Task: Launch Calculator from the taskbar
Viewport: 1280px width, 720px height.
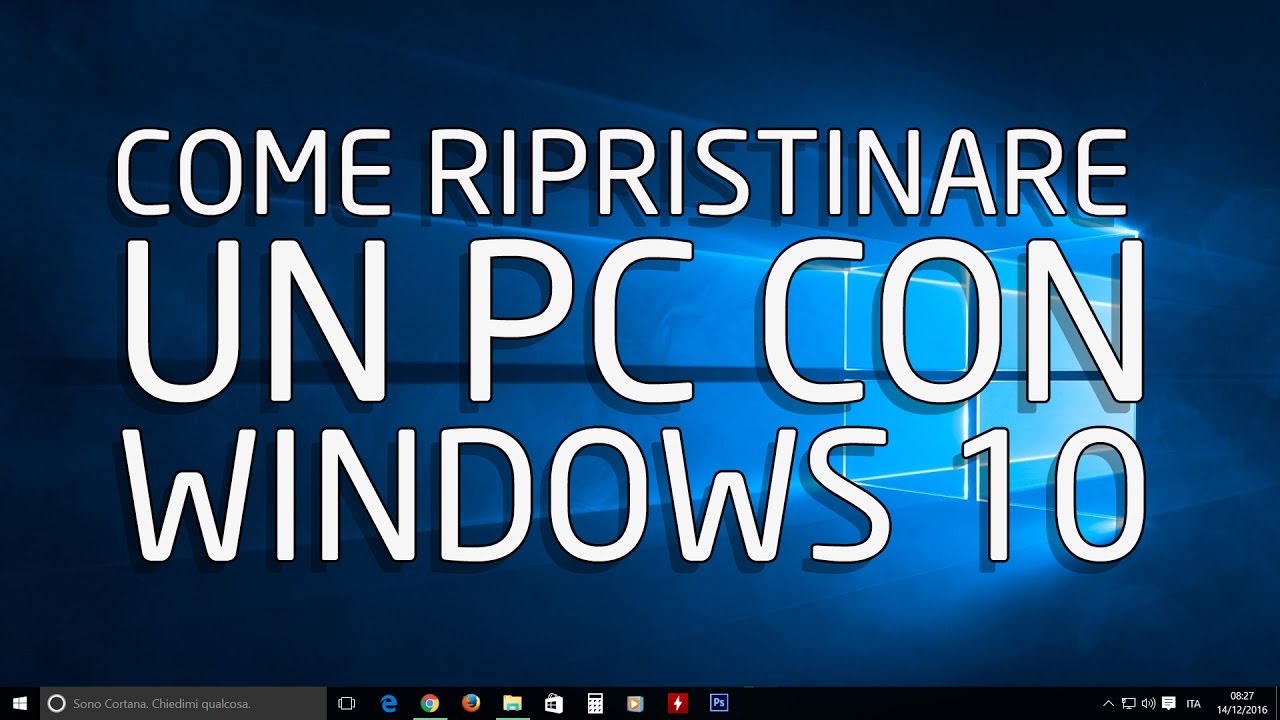Action: click(x=595, y=703)
